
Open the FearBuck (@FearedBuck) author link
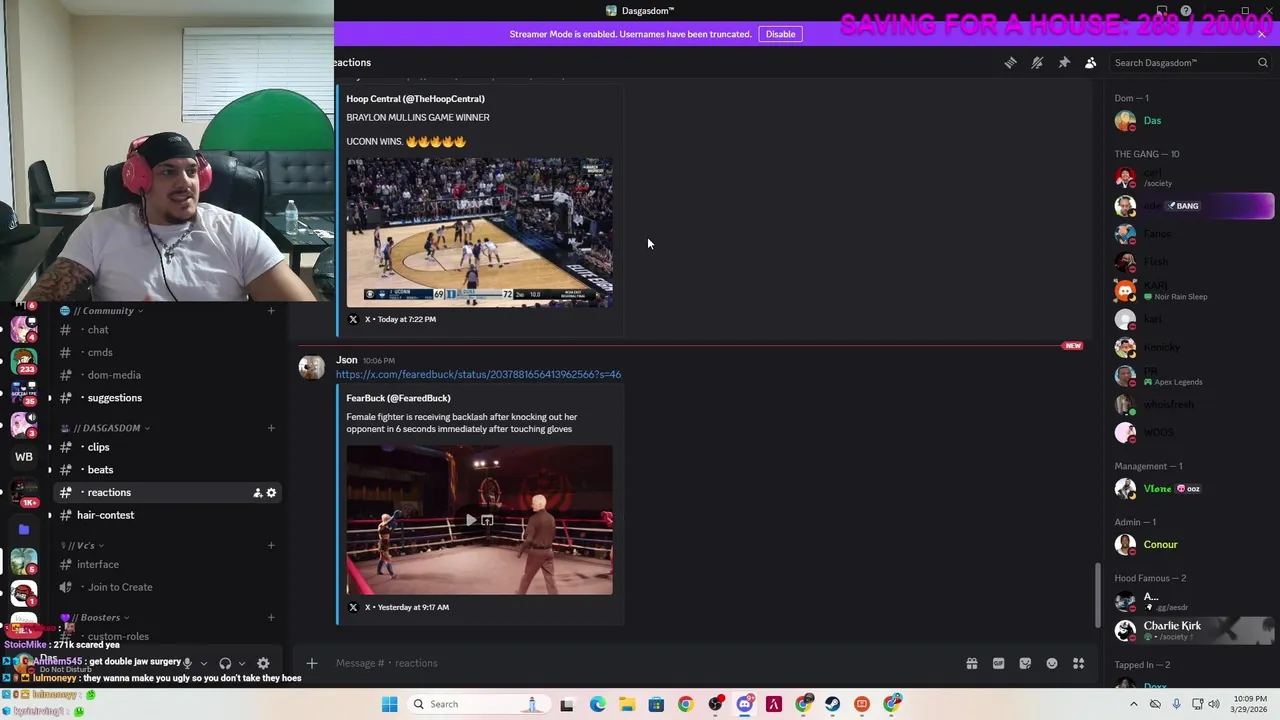click(x=398, y=398)
